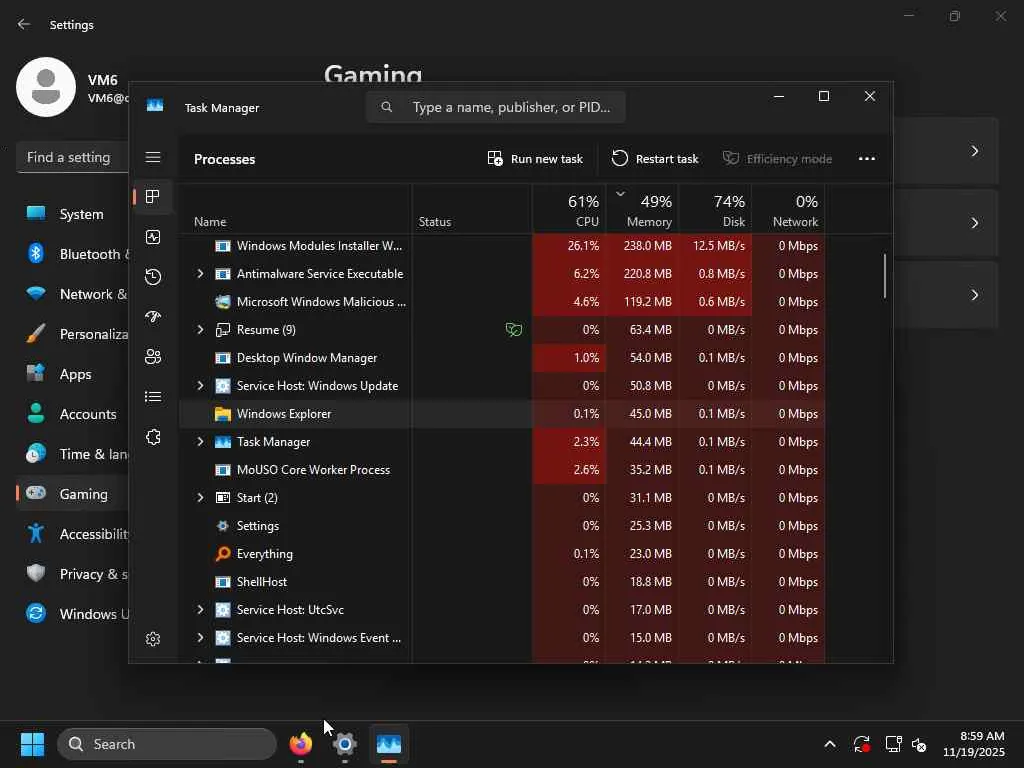Open the Performance page icon

153,237
